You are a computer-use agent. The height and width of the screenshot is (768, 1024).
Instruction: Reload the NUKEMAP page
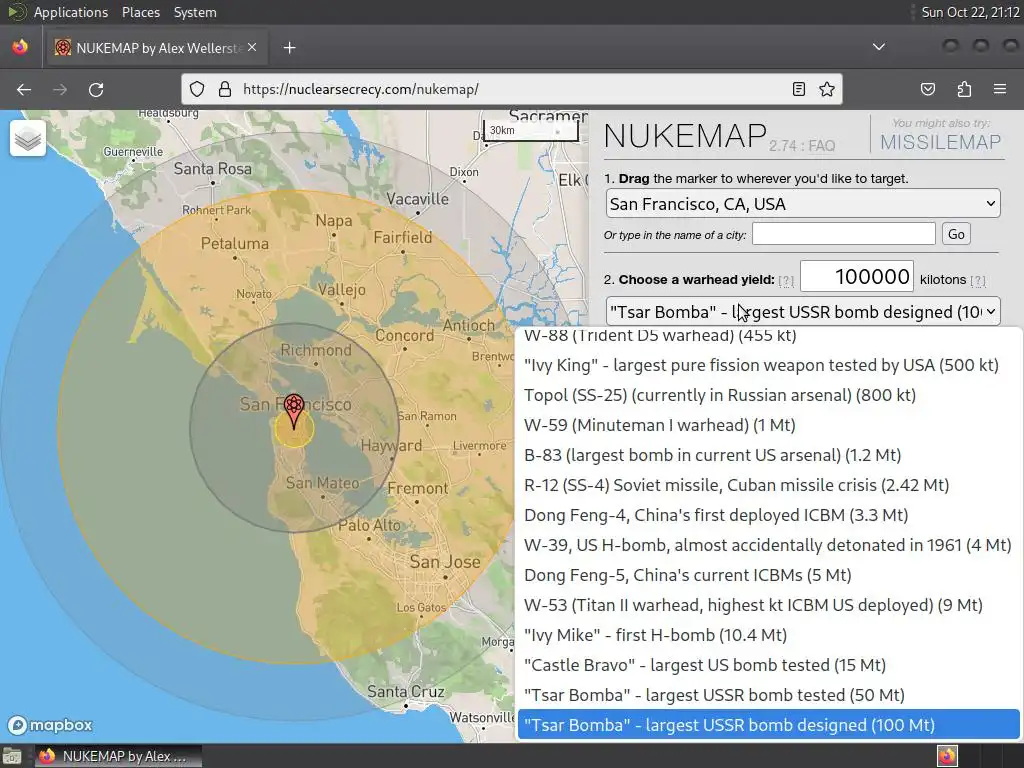click(96, 89)
